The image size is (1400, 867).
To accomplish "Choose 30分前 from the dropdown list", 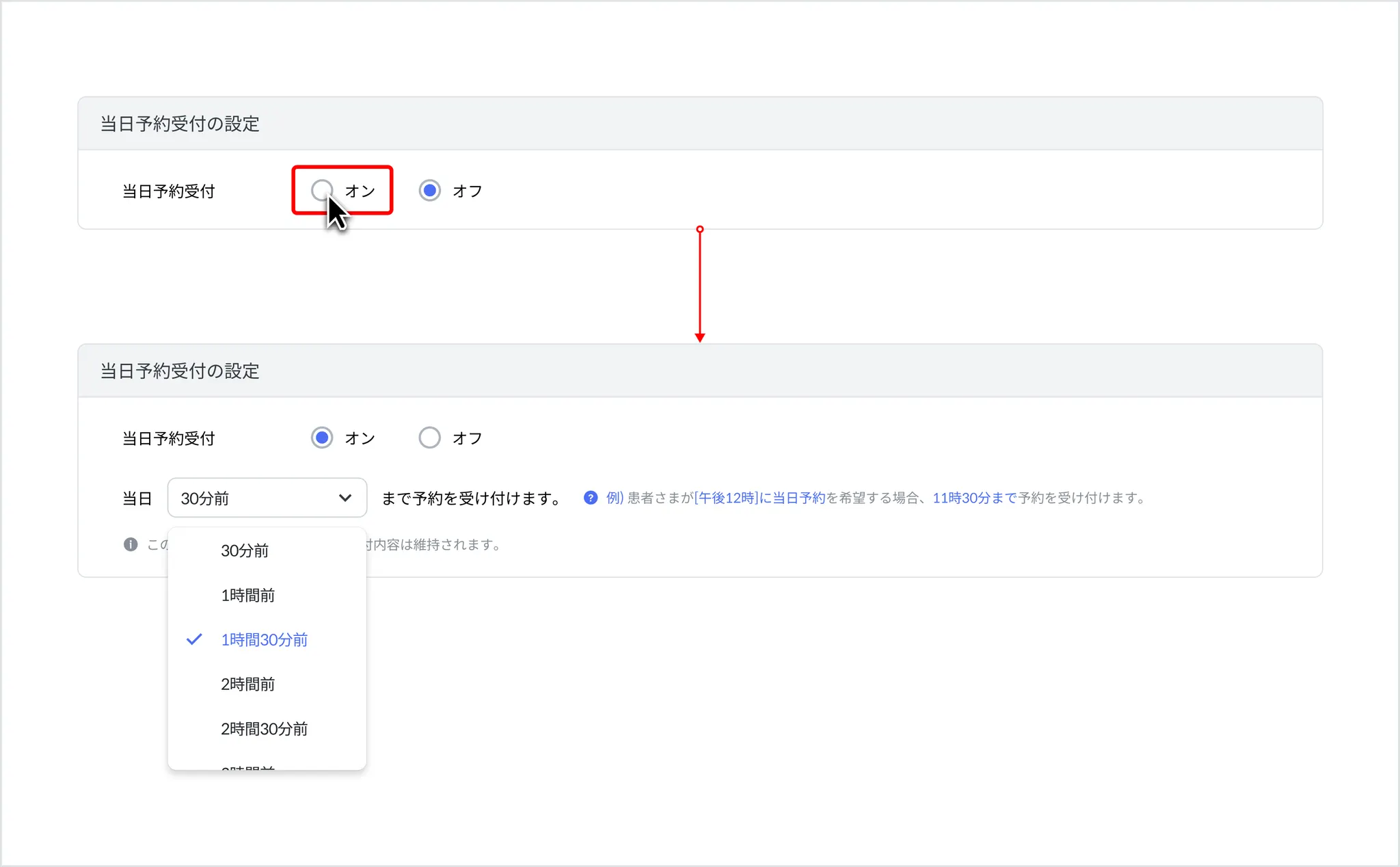I will coord(245,550).
